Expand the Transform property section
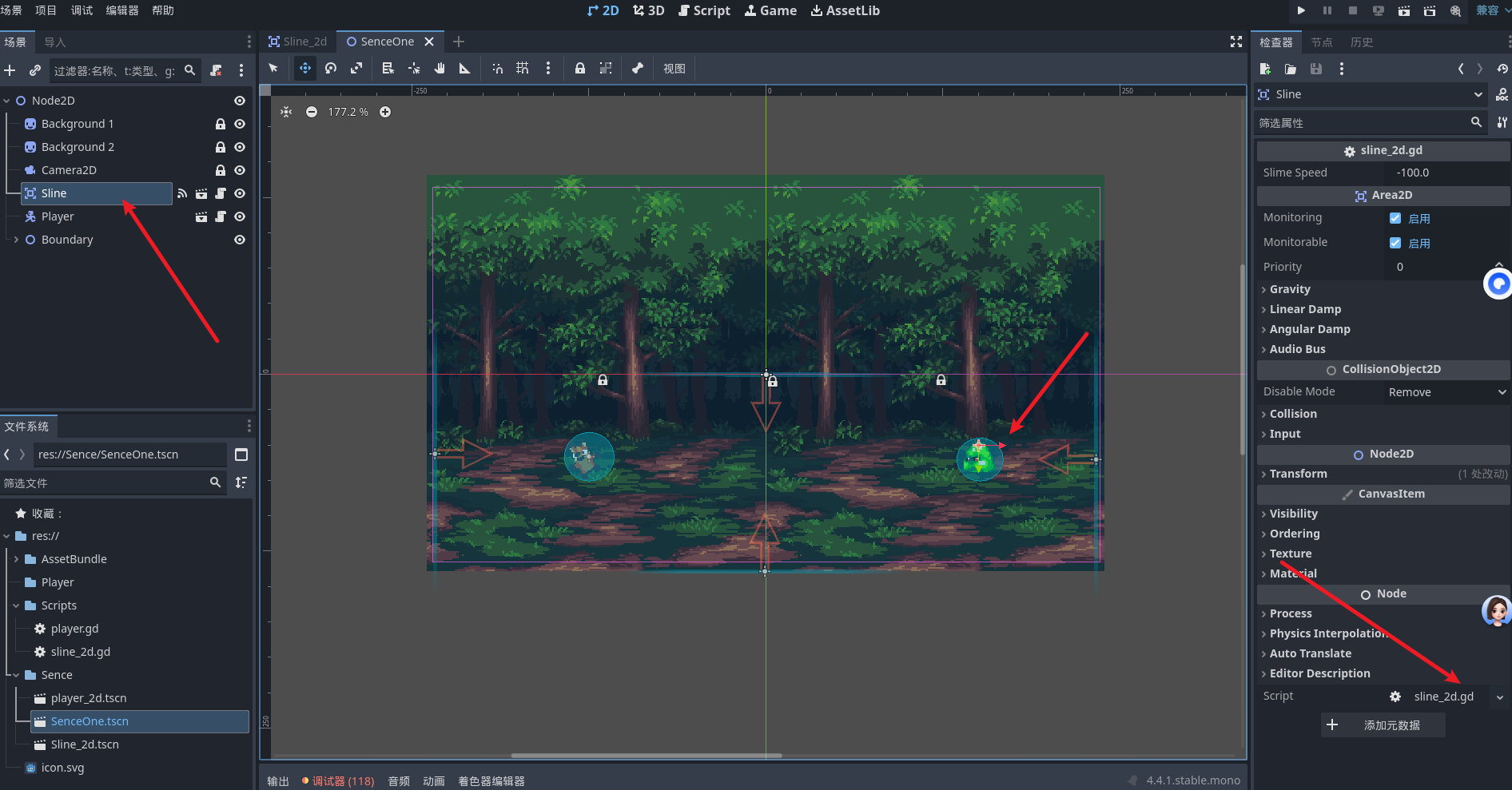The width and height of the screenshot is (1512, 790). point(1298,474)
